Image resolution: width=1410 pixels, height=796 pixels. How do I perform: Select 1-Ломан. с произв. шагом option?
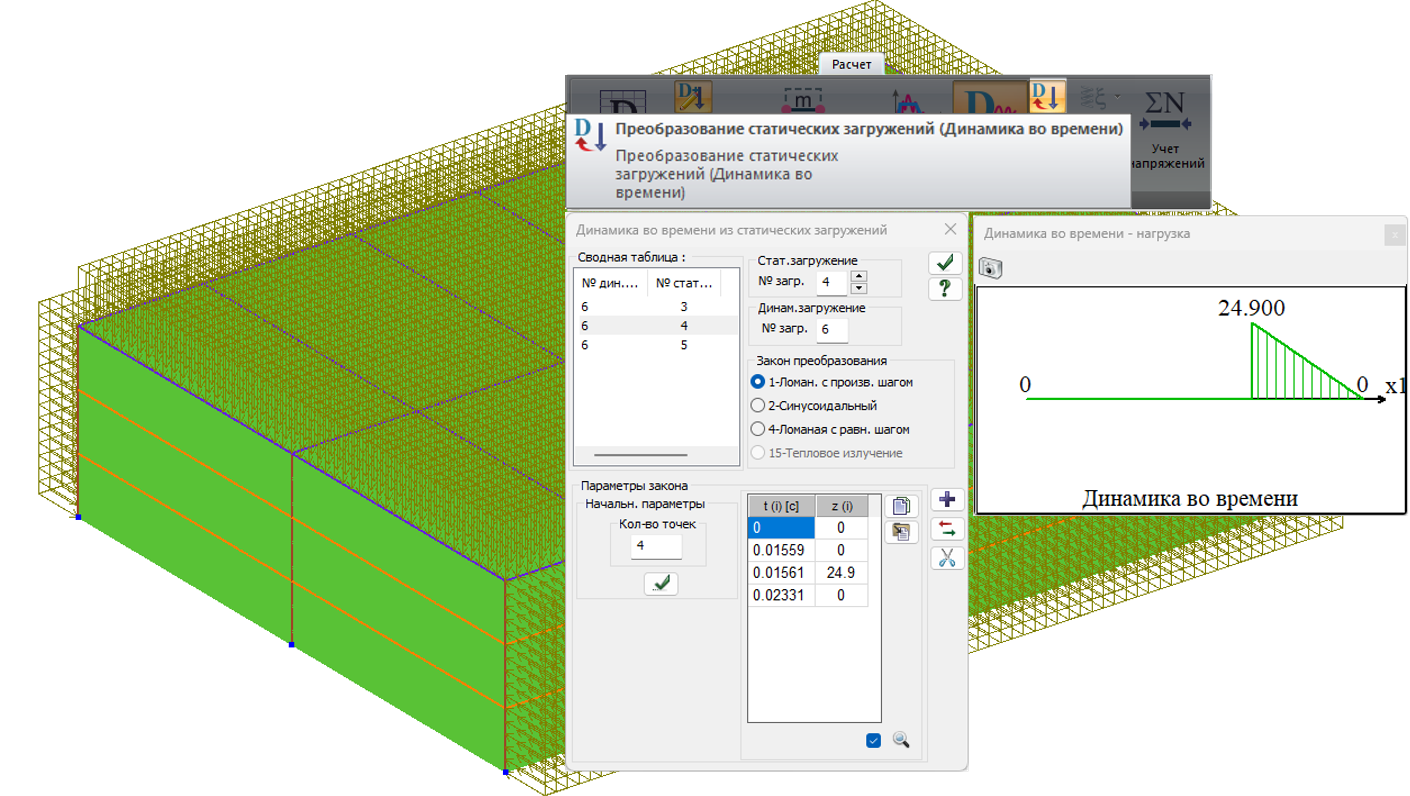pyautogui.click(x=757, y=382)
